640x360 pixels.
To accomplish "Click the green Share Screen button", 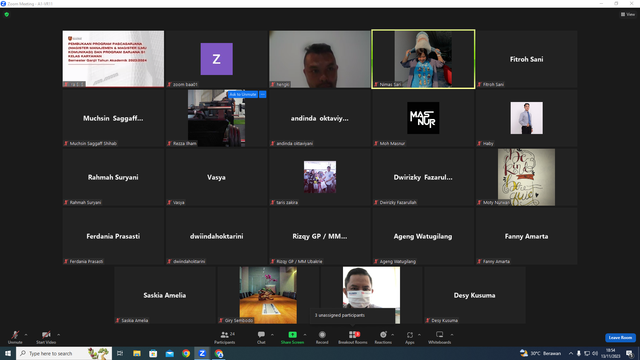I will [292, 337].
